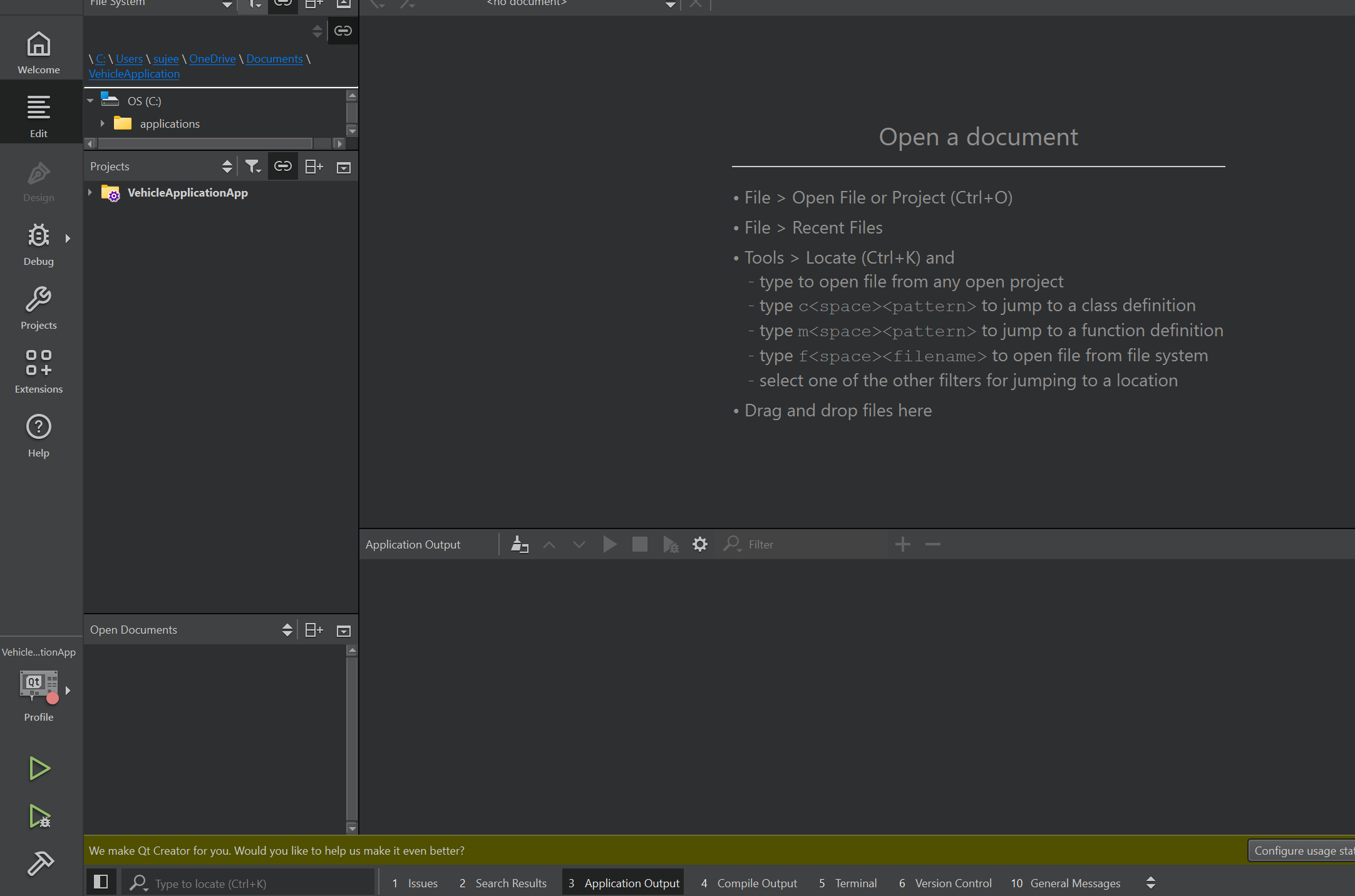
Task: Open Debug mode submenu arrow
Action: 68,238
